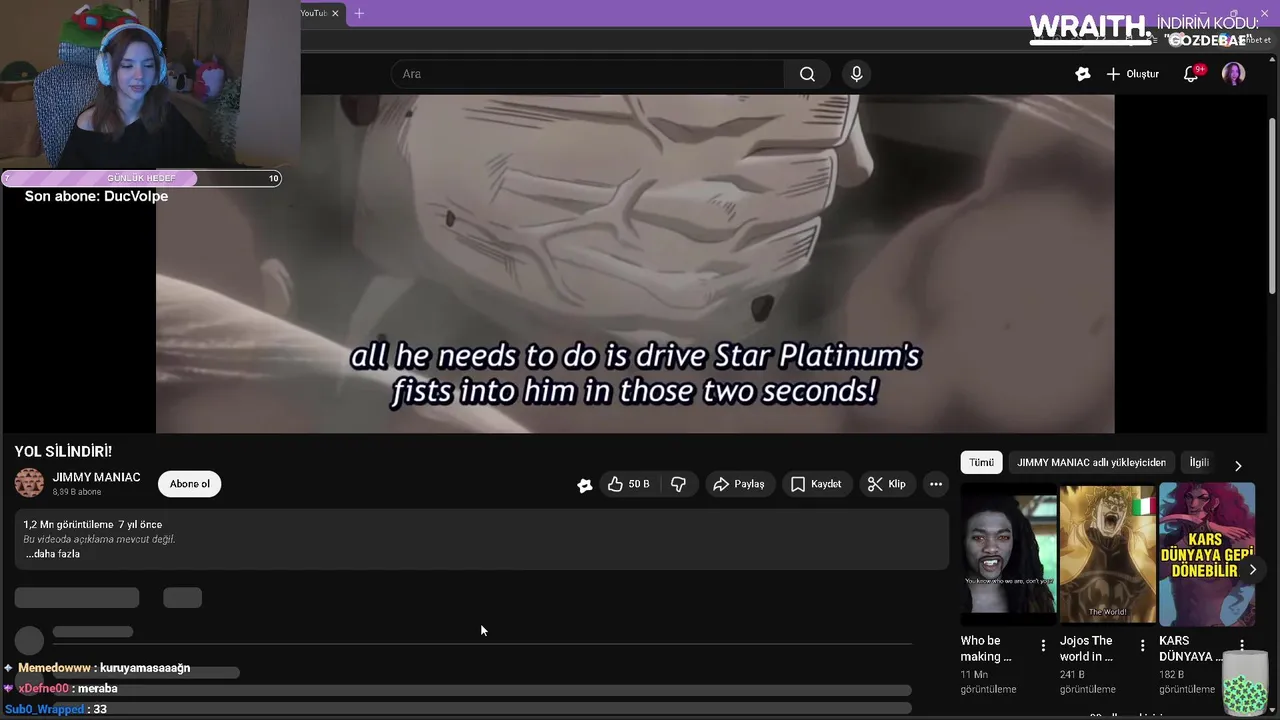Click the YOL SİLİNDİRİ! video title

pos(63,452)
